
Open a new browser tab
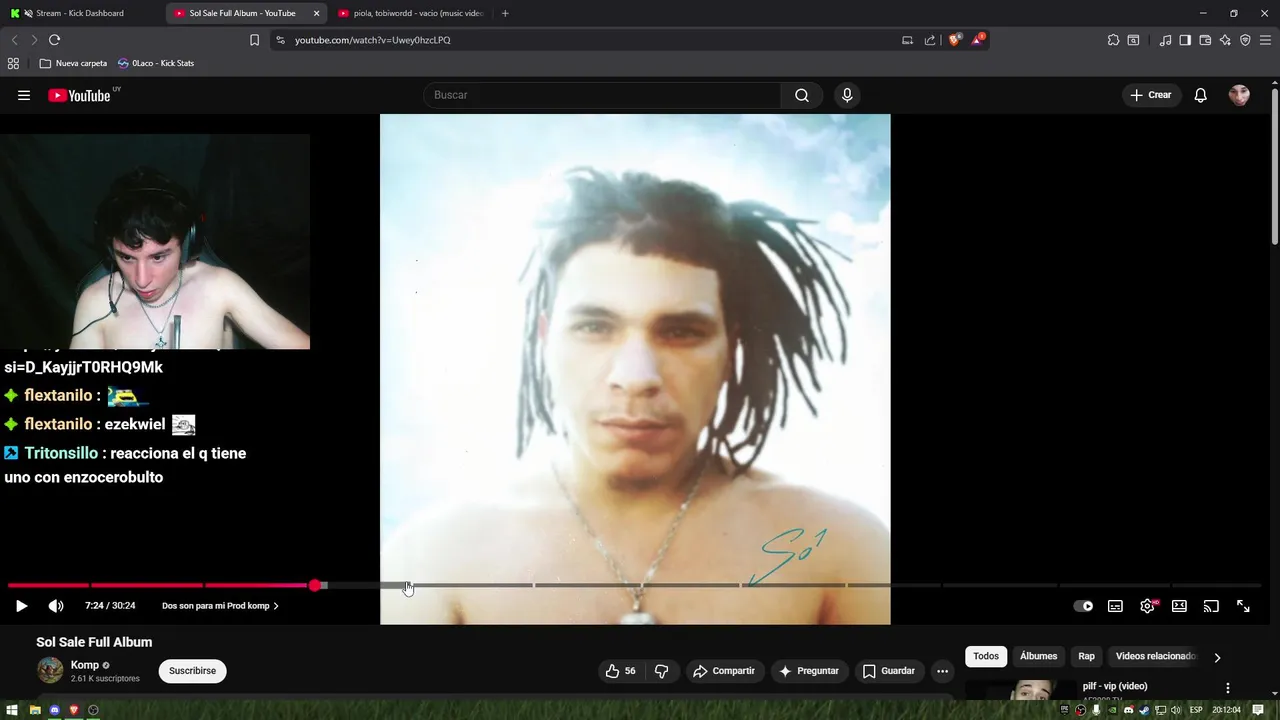[x=505, y=13]
